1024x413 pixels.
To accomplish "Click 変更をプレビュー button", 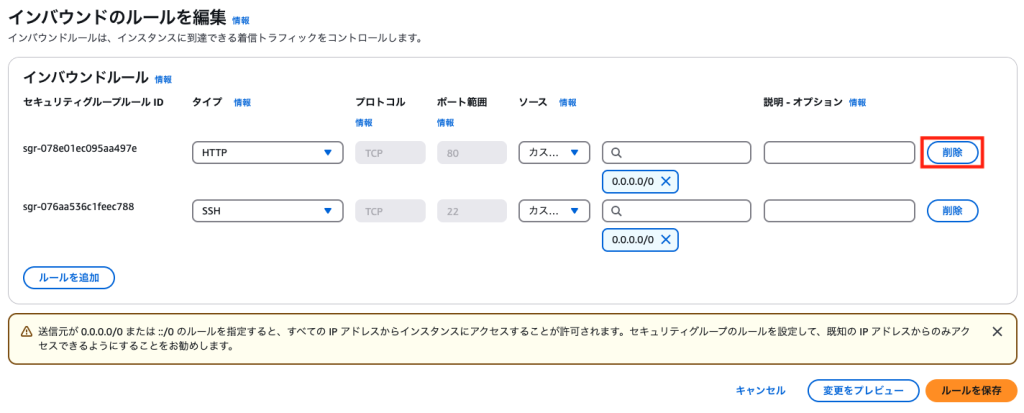I will [x=863, y=390].
